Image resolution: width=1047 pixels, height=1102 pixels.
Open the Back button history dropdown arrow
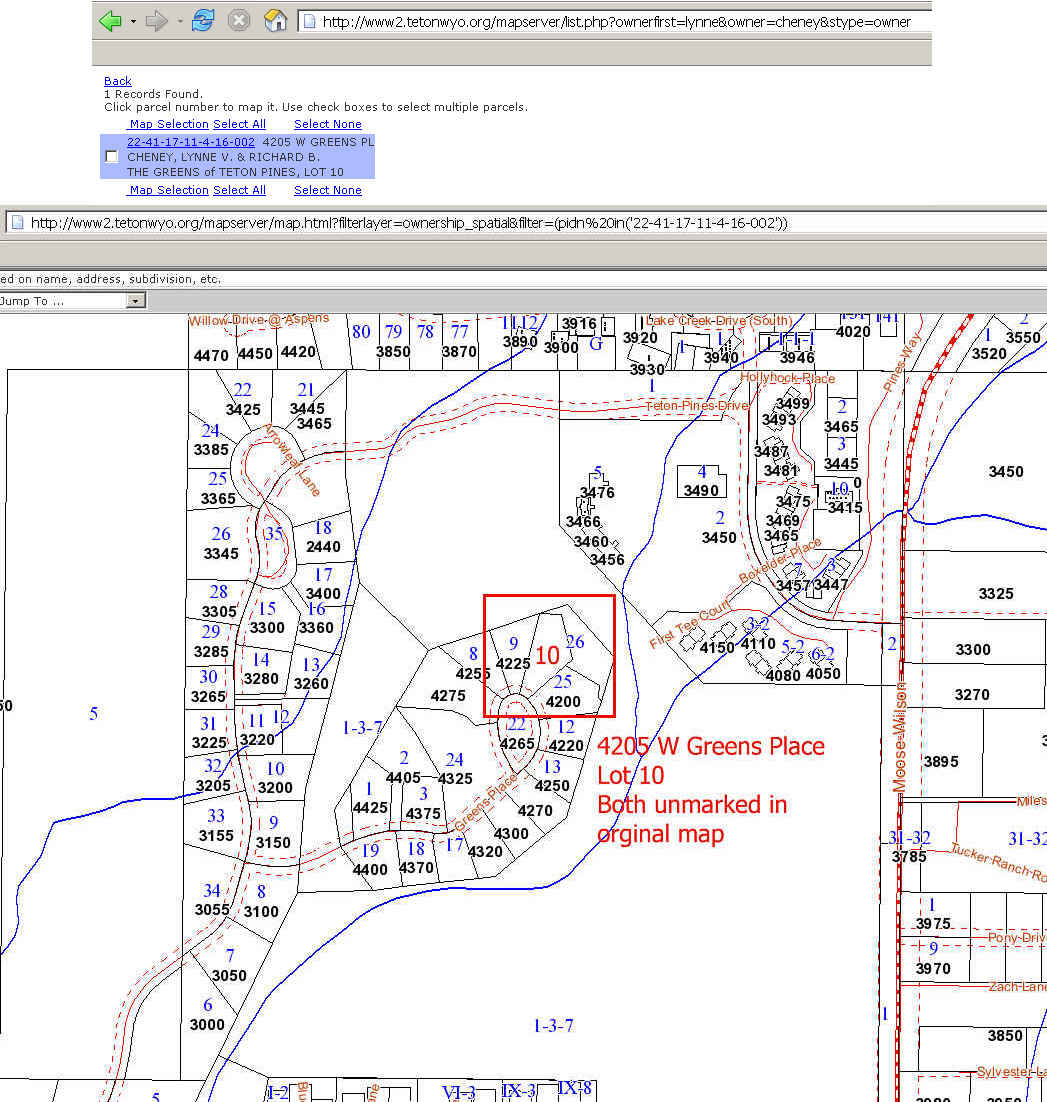pyautogui.click(x=133, y=22)
